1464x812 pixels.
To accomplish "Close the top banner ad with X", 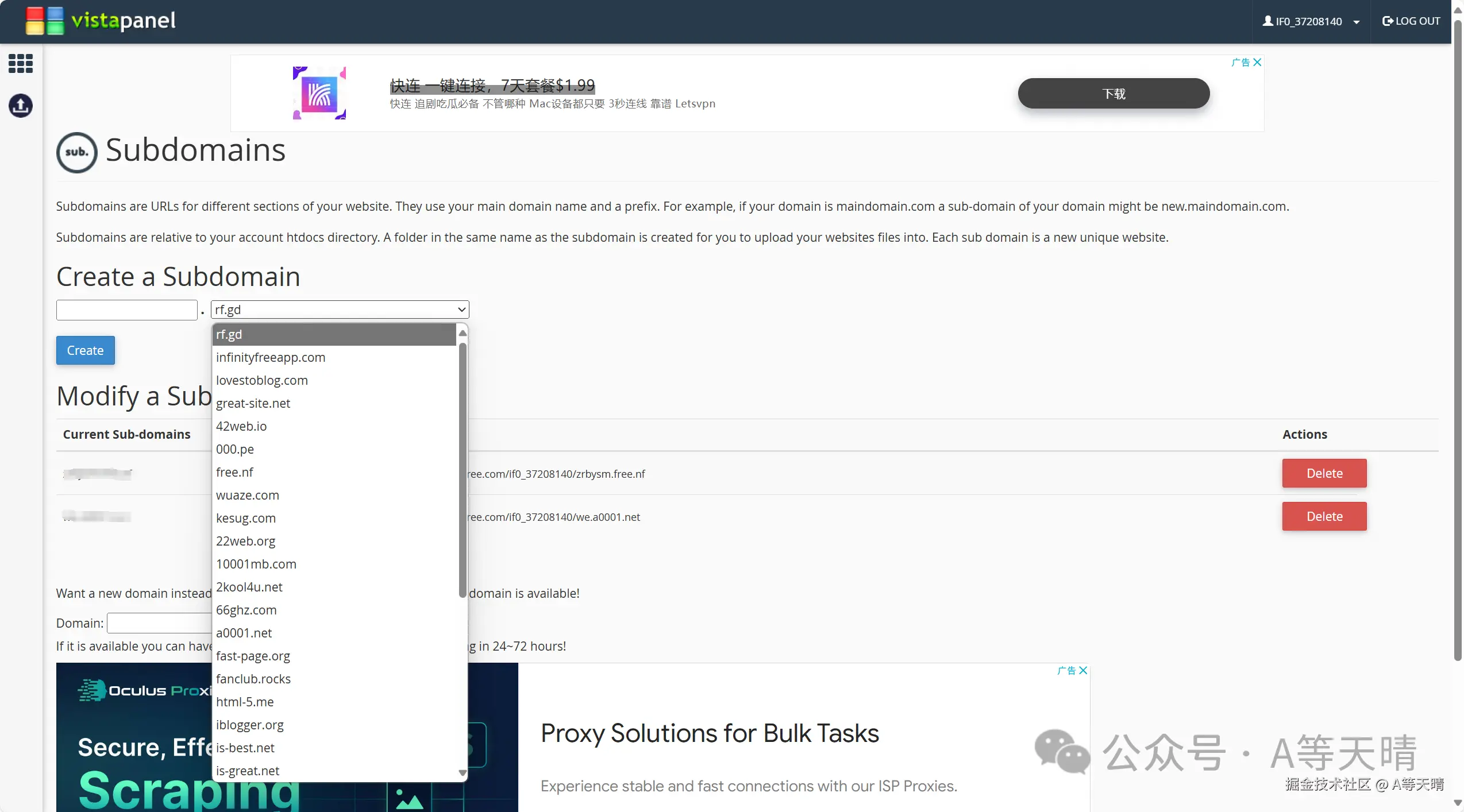I will (1257, 62).
